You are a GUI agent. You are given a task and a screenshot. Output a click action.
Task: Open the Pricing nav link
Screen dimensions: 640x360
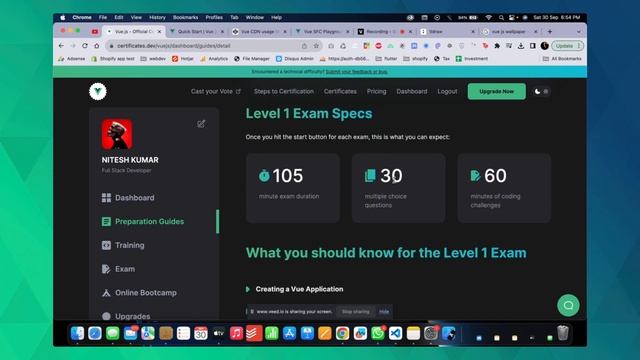pos(376,91)
